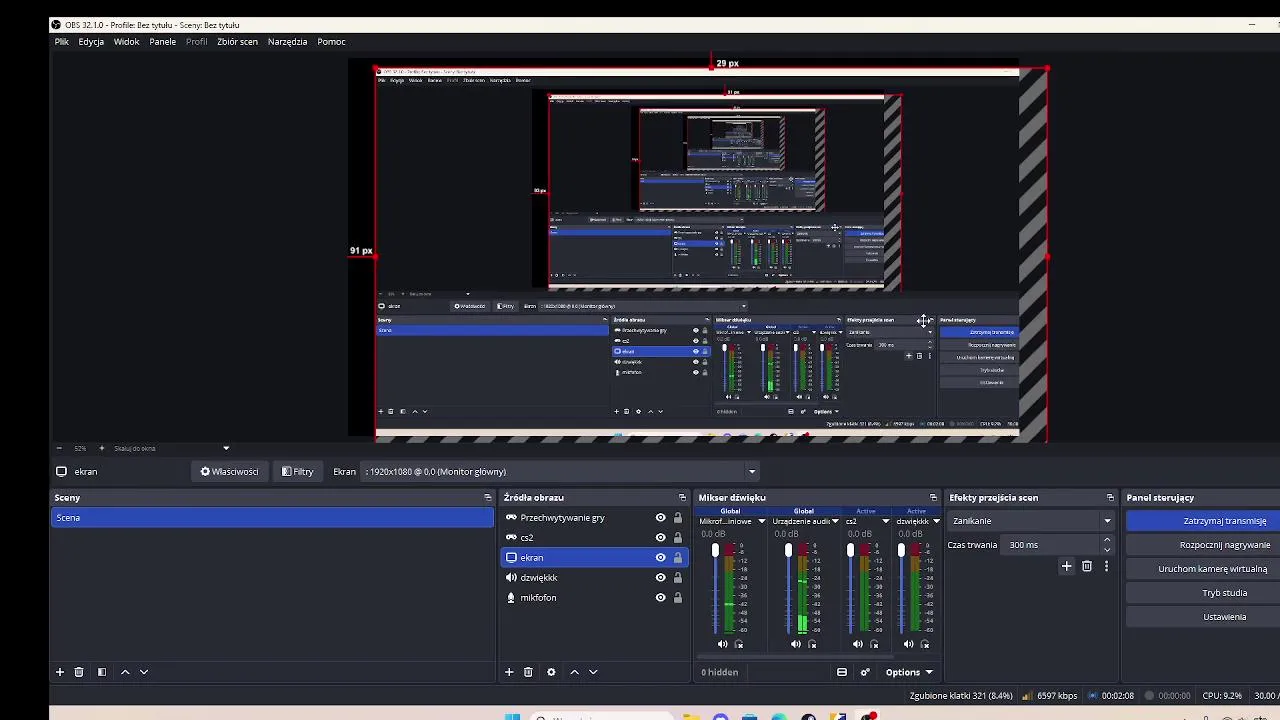Open advanced audio properties gears icon
This screenshot has width=1280, height=720.
tap(865, 672)
